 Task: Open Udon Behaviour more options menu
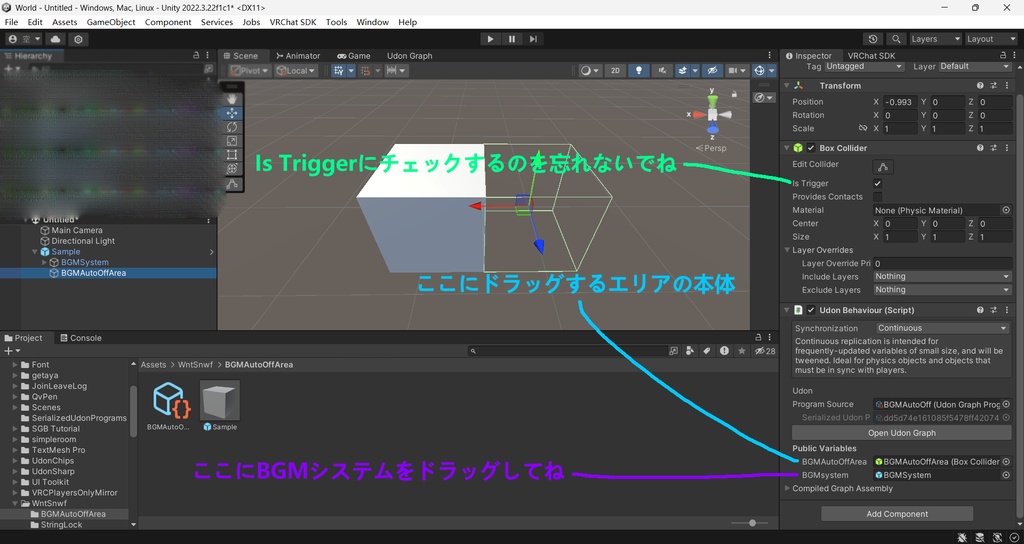point(1006,310)
